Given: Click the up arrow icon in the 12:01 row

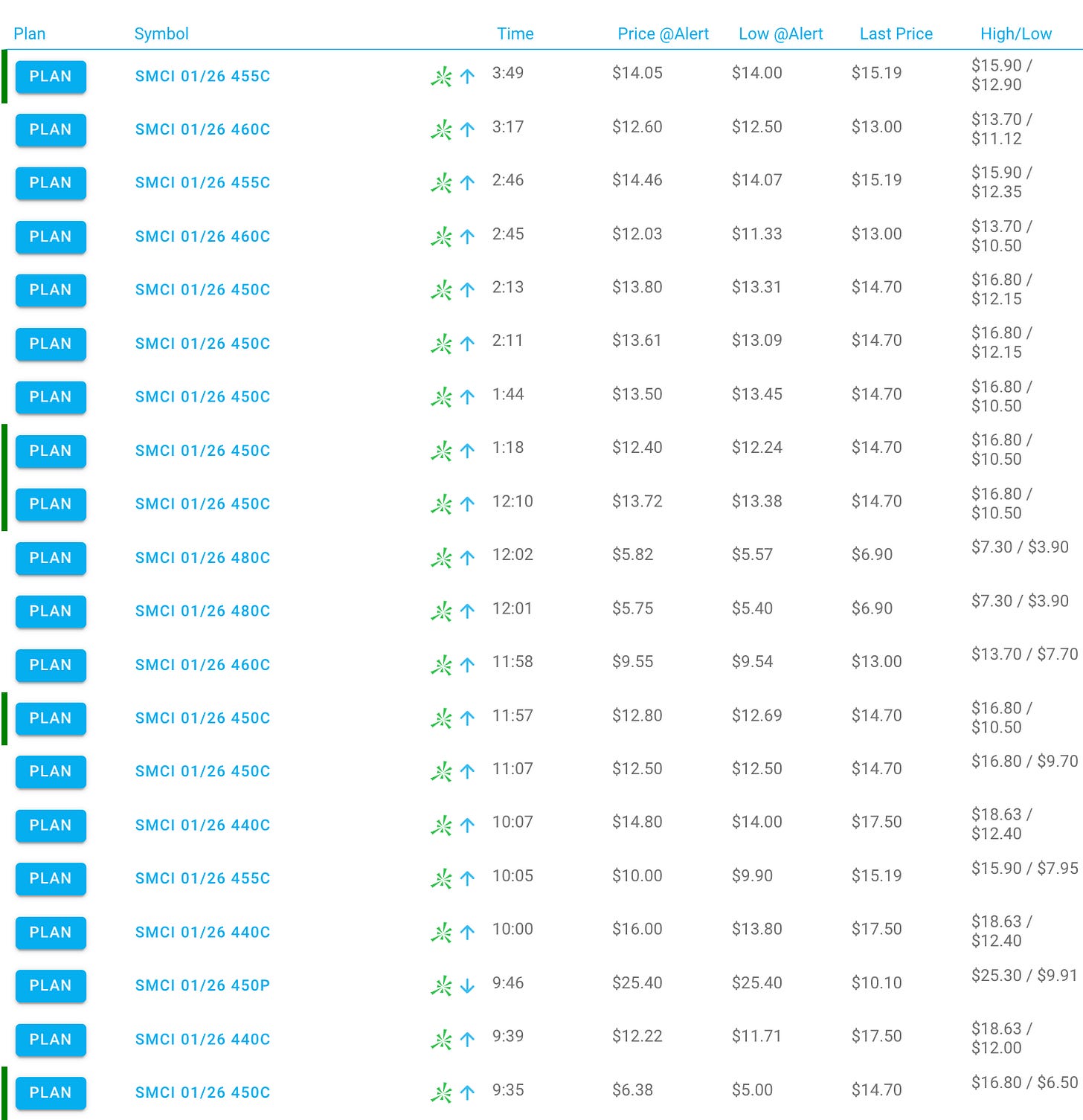Looking at the screenshot, I should pyautogui.click(x=467, y=611).
